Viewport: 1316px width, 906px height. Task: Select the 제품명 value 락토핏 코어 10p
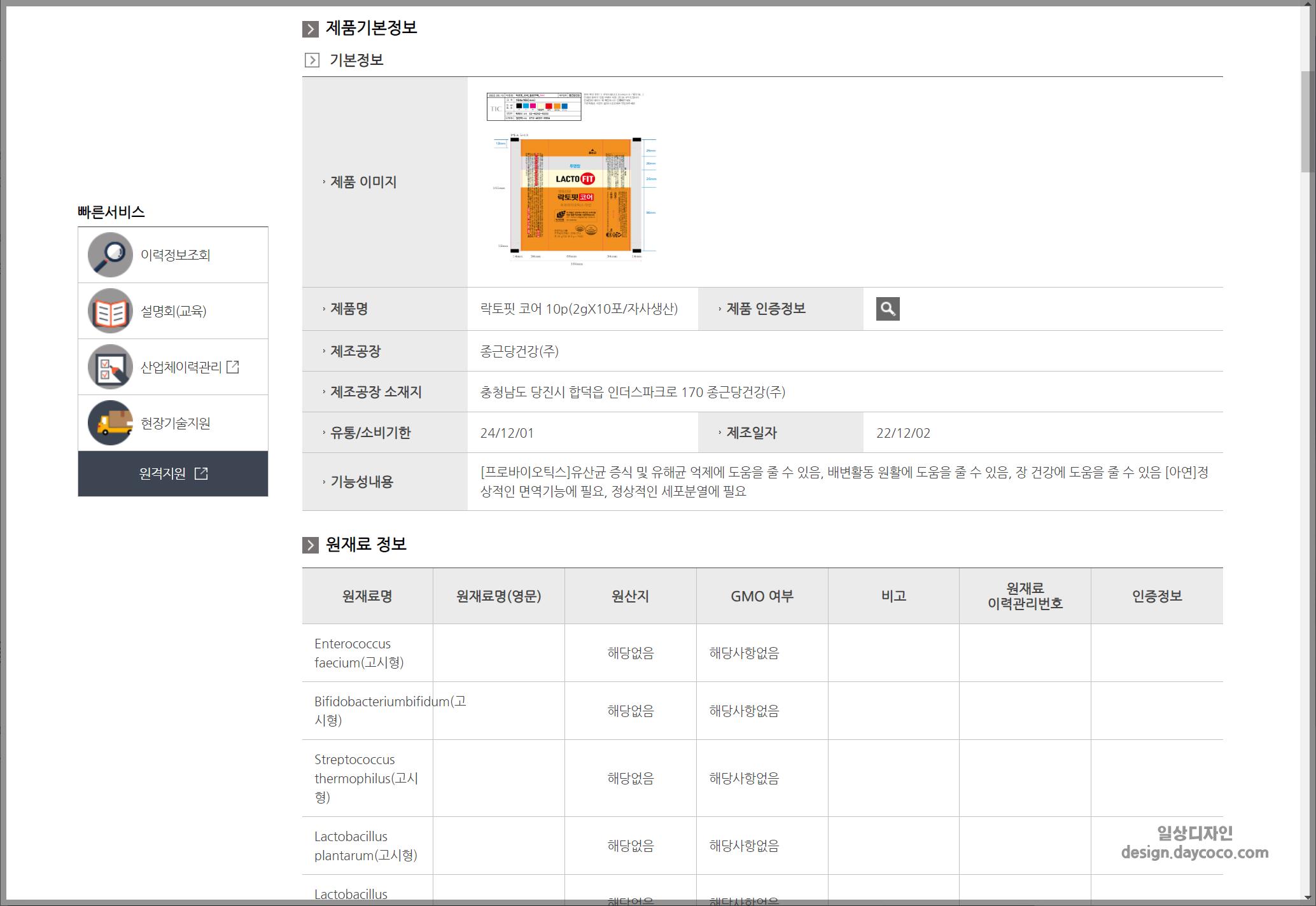point(579,309)
